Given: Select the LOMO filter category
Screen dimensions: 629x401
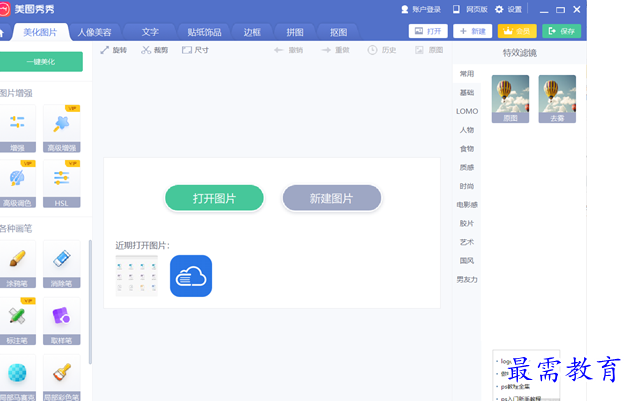Looking at the screenshot, I should click(467, 111).
